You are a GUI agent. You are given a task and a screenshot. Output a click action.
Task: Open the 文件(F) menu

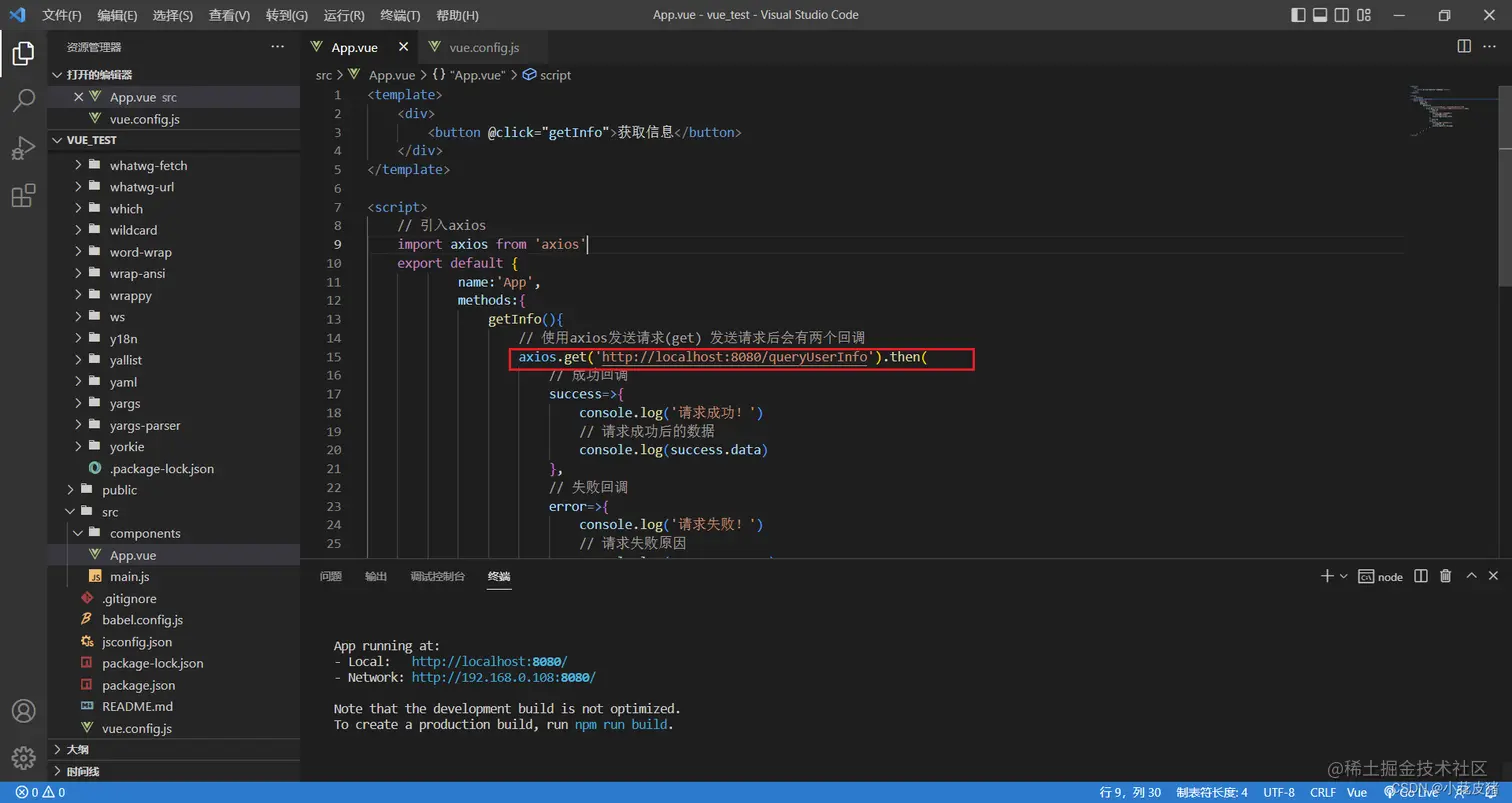[62, 15]
